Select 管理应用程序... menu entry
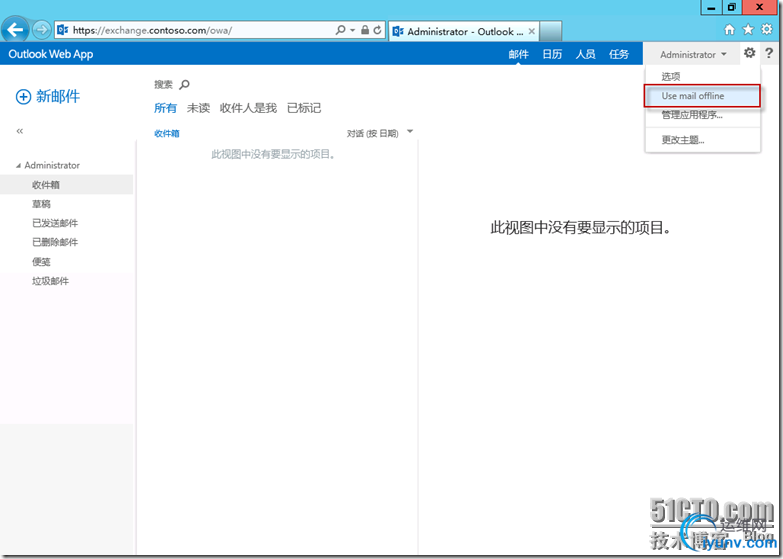The width and height of the screenshot is (783, 559). pyautogui.click(x=703, y=115)
